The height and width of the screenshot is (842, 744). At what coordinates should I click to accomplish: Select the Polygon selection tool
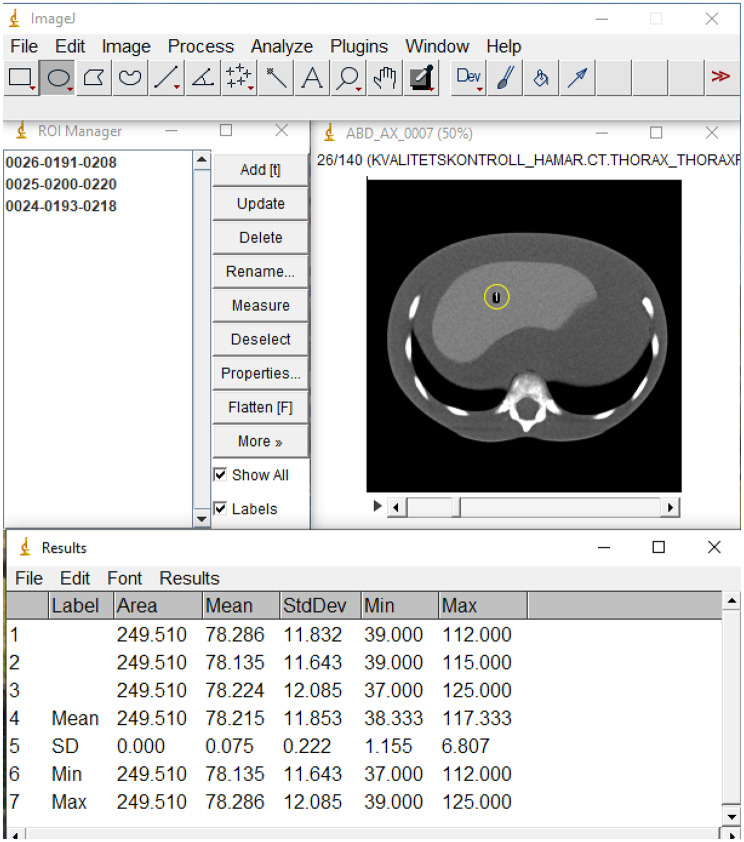click(94, 78)
